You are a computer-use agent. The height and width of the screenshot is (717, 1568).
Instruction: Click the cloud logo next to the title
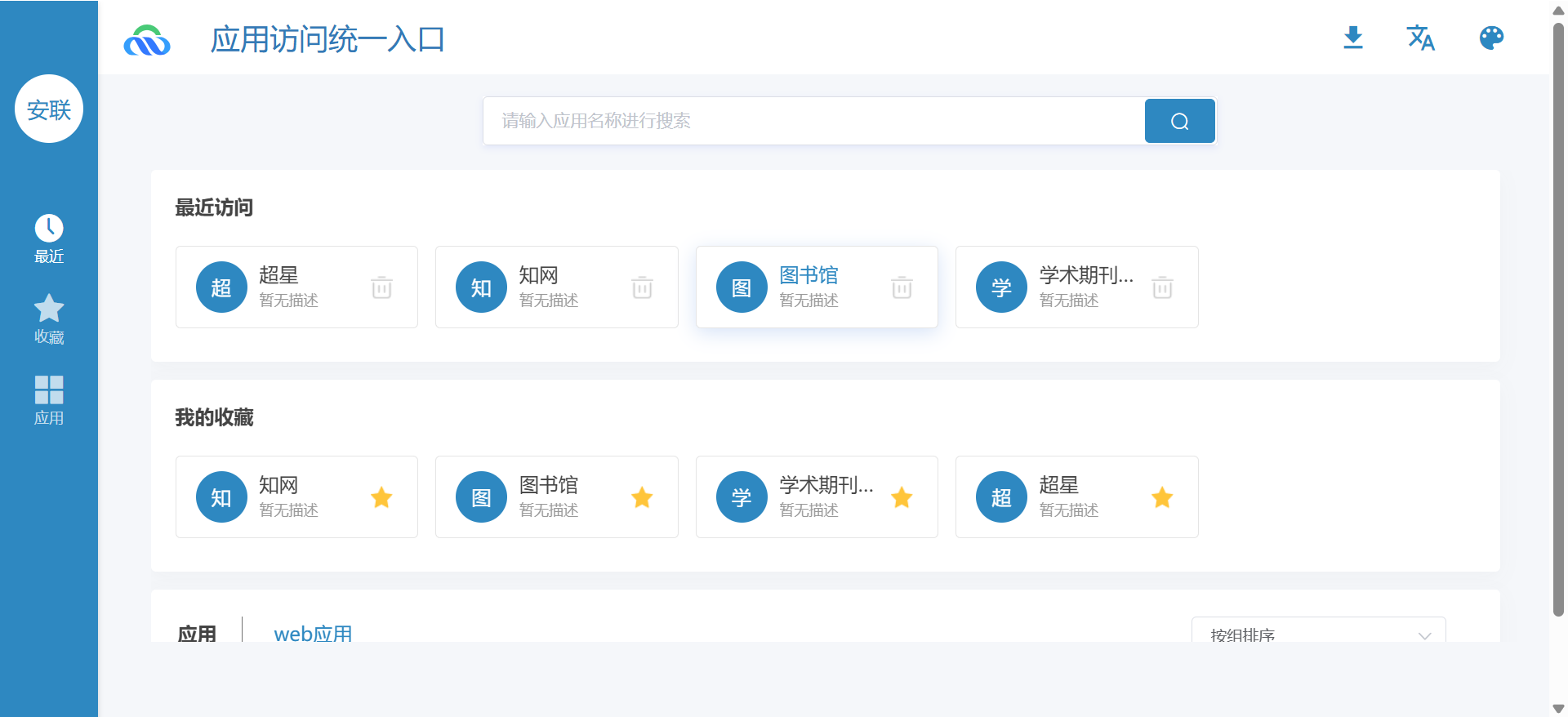(x=147, y=38)
